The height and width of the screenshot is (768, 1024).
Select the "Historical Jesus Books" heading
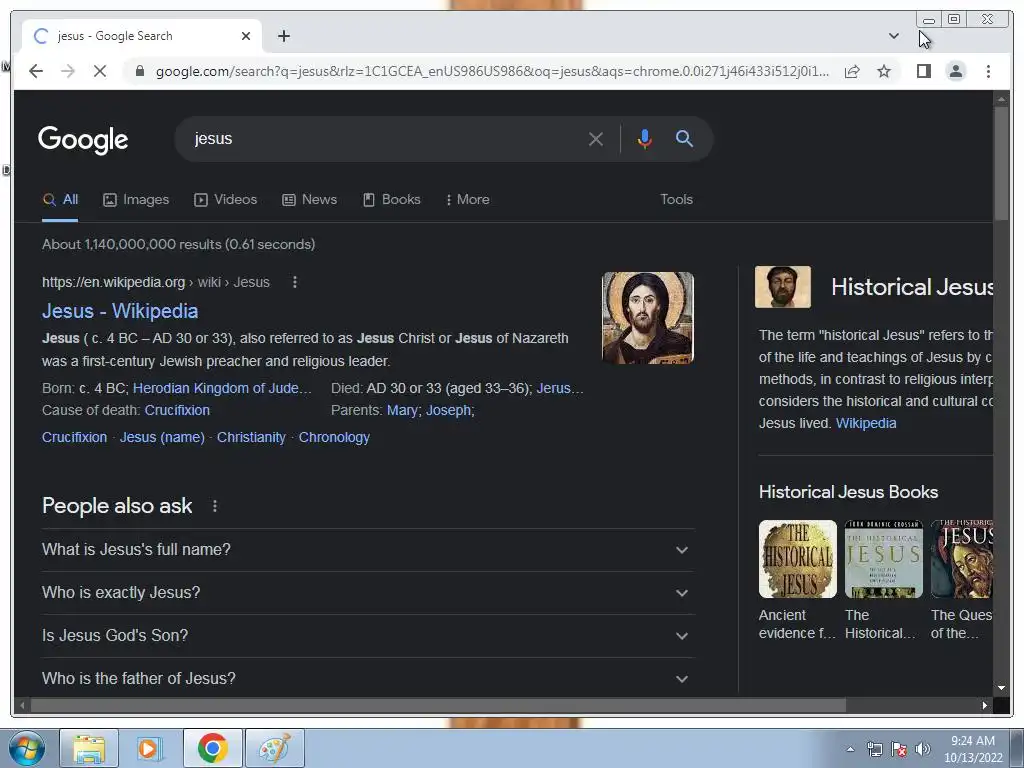click(x=848, y=492)
